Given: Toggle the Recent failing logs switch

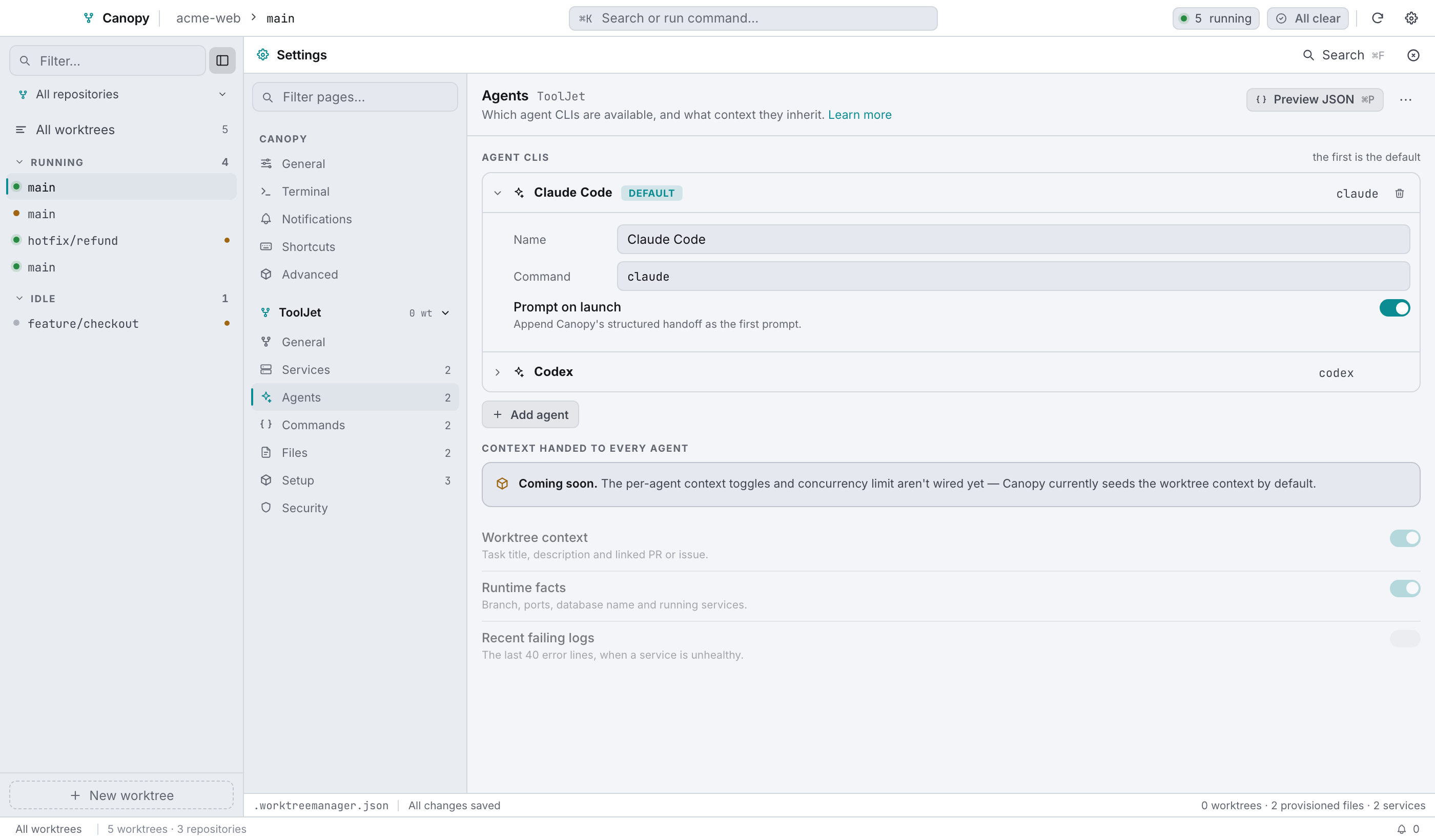Looking at the screenshot, I should pos(1404,638).
